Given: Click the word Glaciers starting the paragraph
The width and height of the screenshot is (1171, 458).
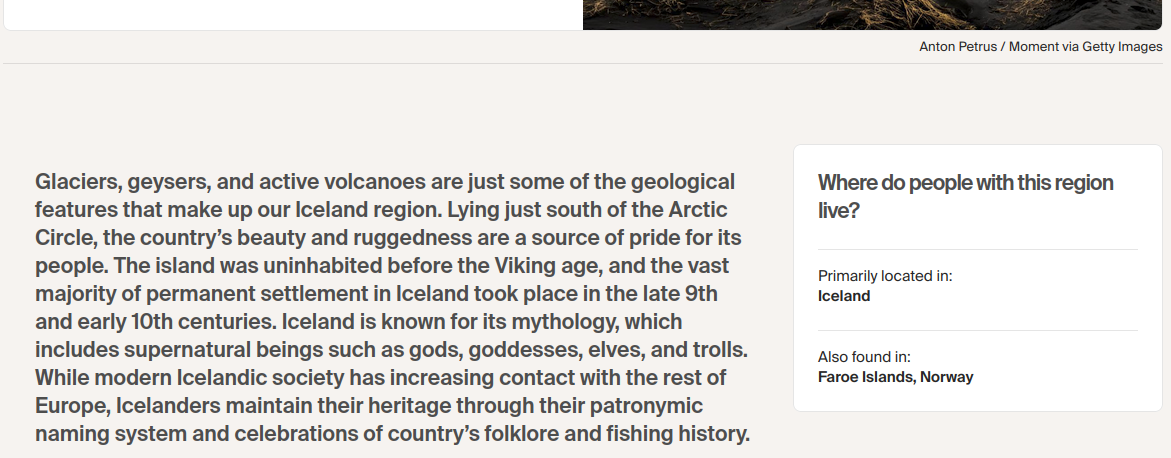Looking at the screenshot, I should 76,182.
